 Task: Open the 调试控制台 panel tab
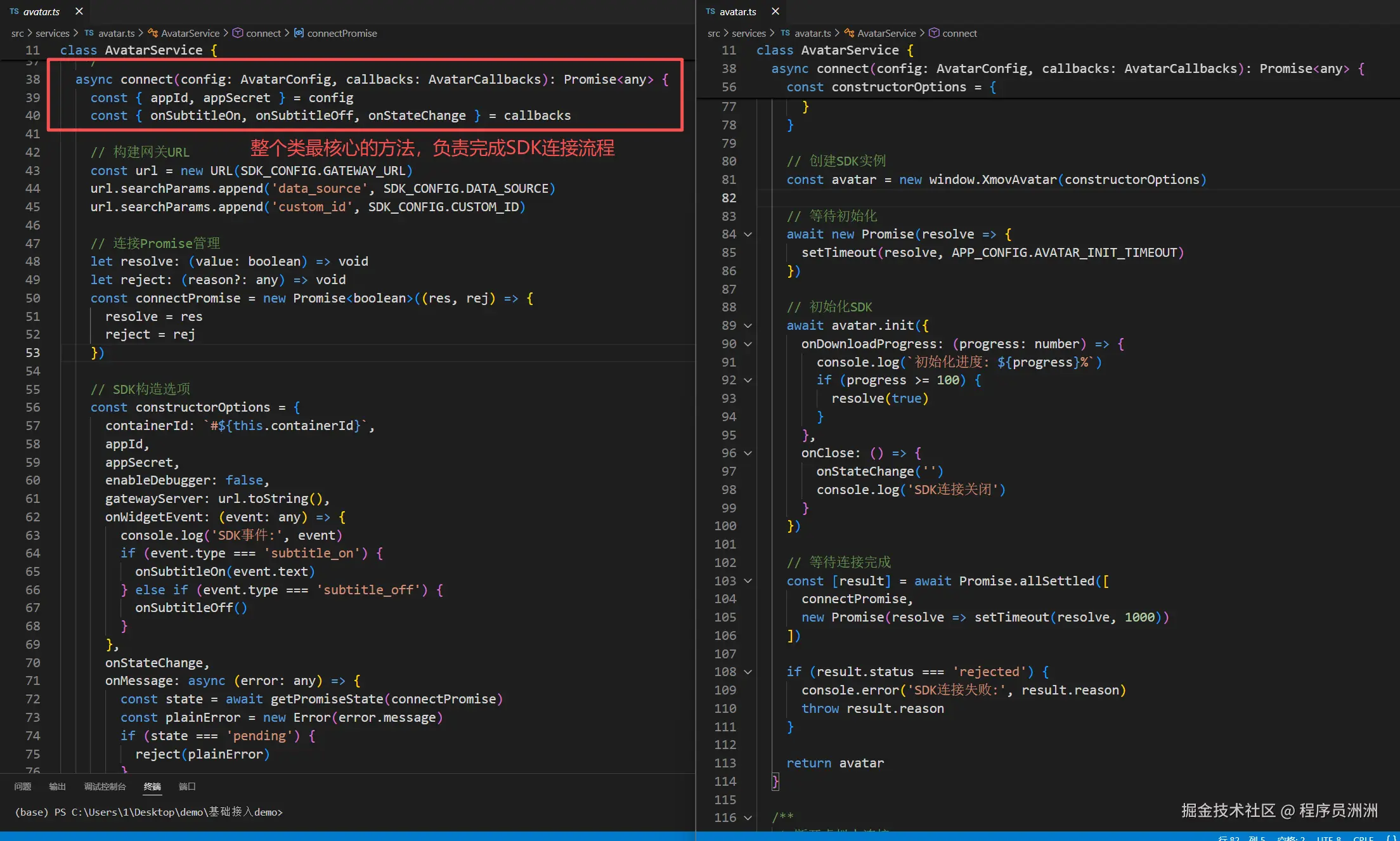pyautogui.click(x=105, y=786)
